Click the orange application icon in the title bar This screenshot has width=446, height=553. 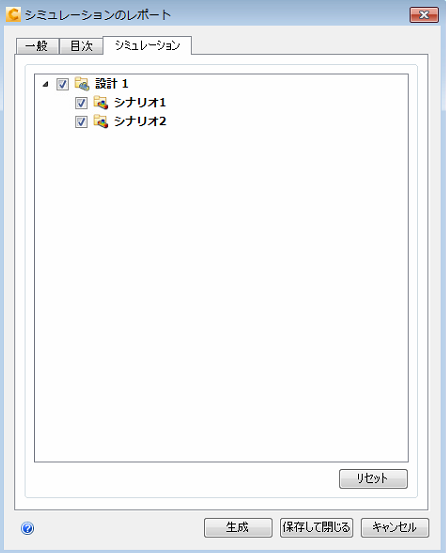coord(13,15)
